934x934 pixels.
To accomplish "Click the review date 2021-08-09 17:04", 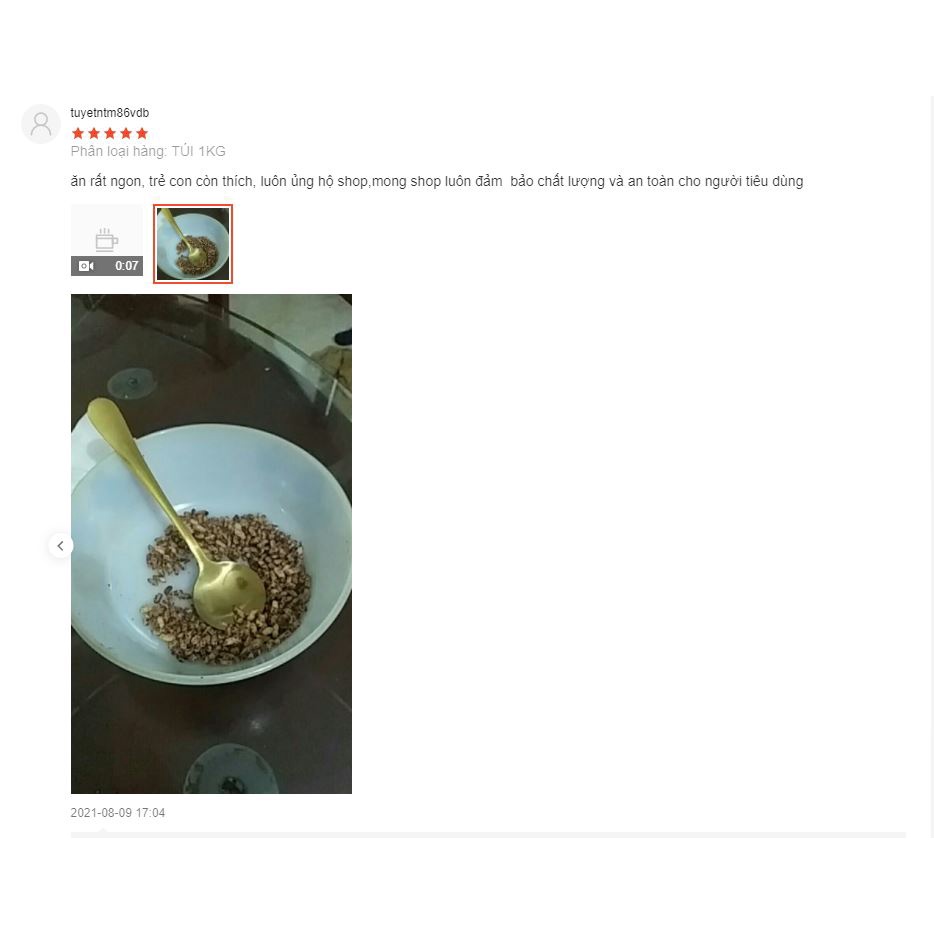I will coord(118,812).
